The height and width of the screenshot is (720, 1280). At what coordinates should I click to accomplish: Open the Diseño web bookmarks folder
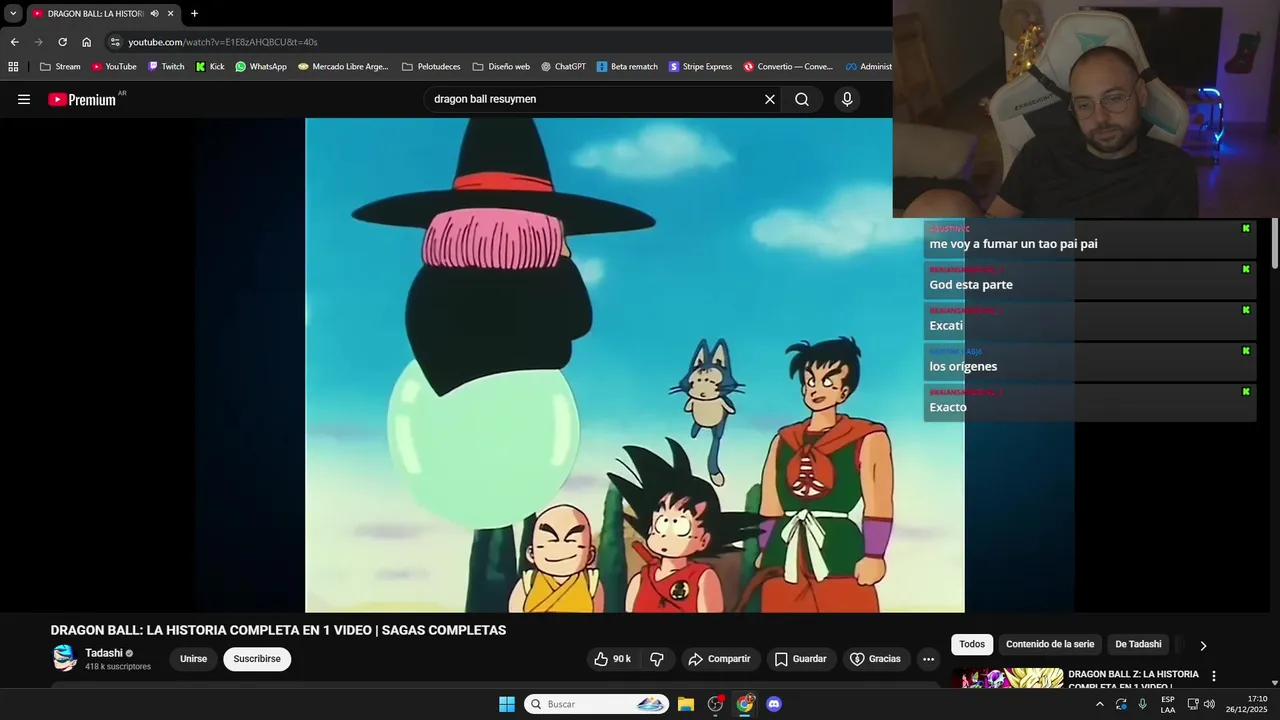tap(501, 67)
